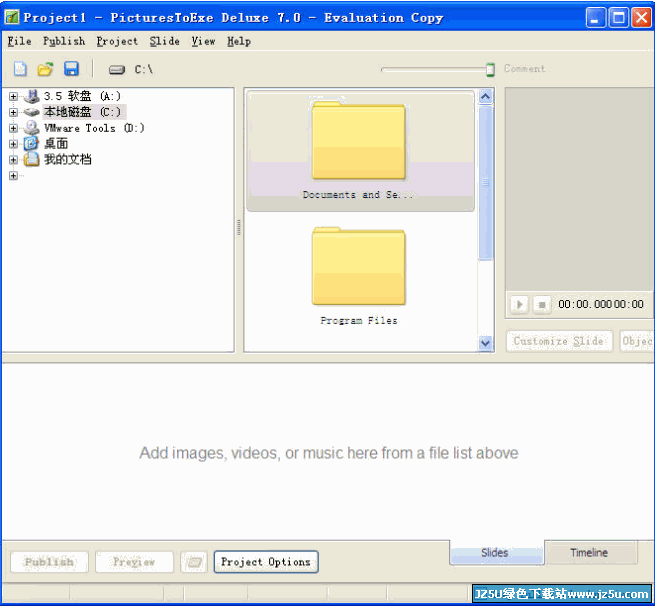Switch to the Timeline tab
655x606 pixels.
(x=591, y=553)
